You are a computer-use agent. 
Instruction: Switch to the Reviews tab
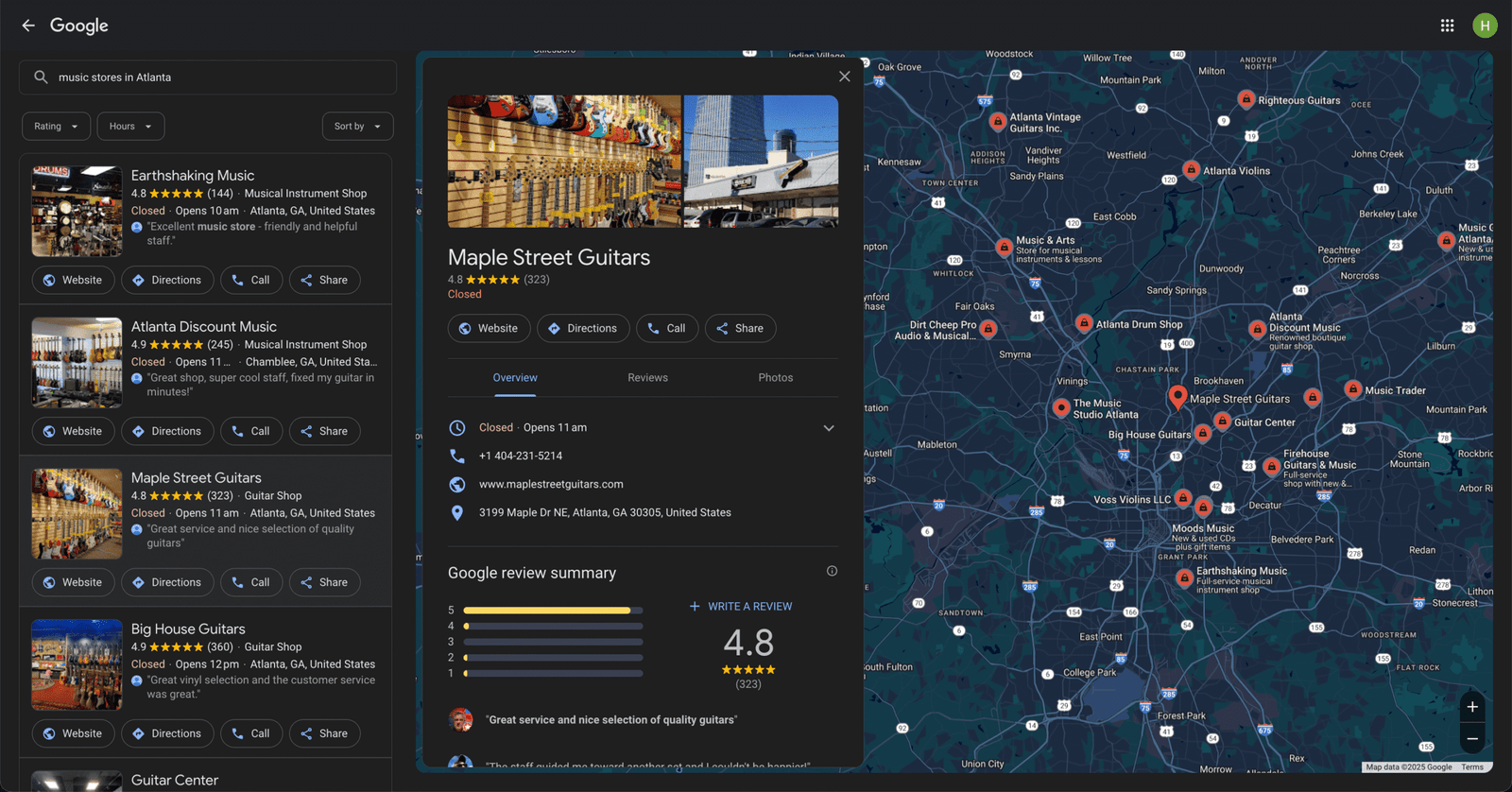pos(647,378)
